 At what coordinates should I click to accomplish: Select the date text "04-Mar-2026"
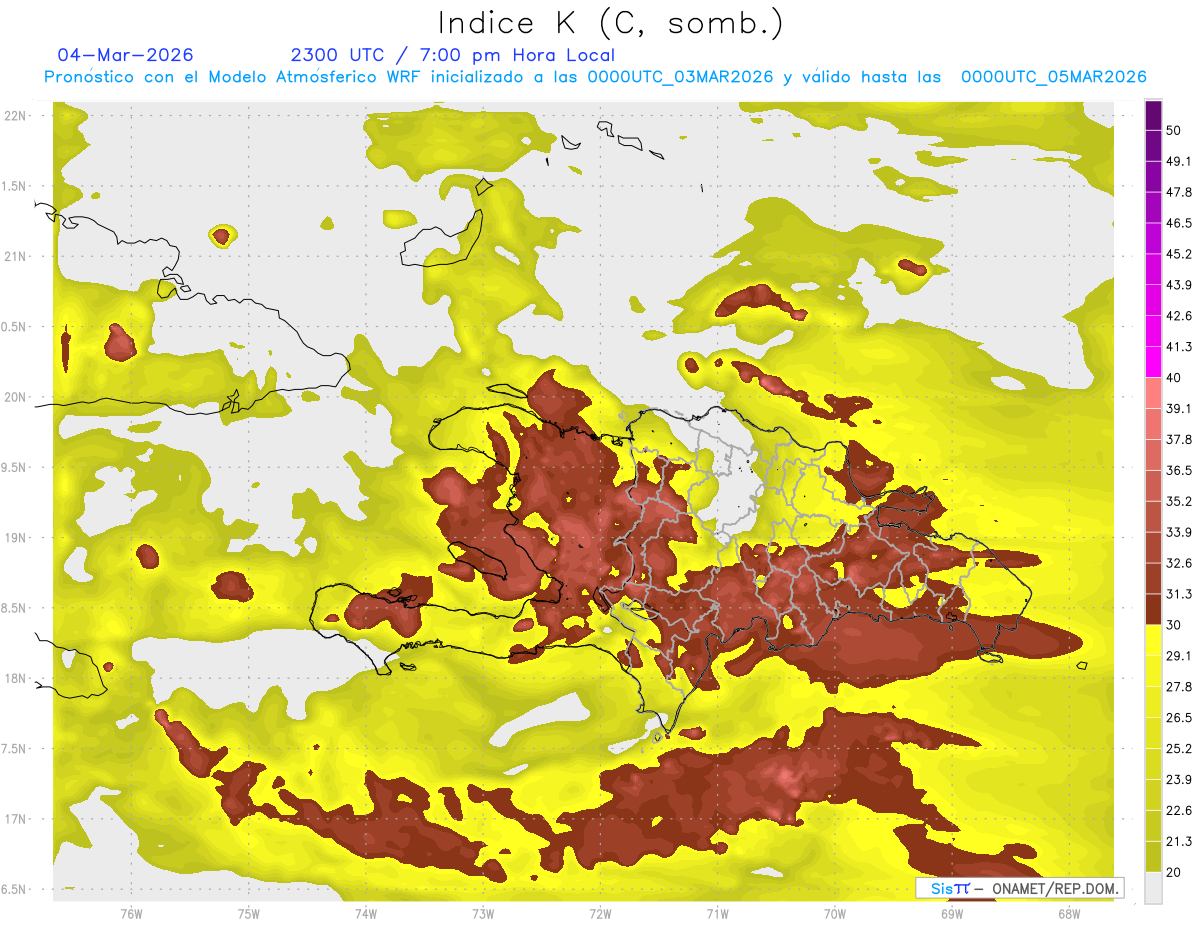coord(126,55)
